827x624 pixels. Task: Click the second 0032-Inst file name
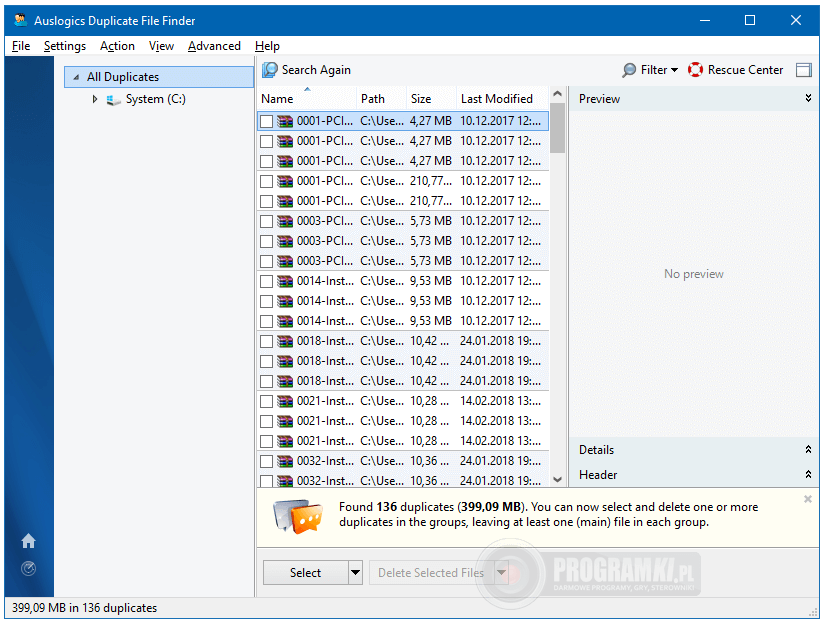[325, 481]
